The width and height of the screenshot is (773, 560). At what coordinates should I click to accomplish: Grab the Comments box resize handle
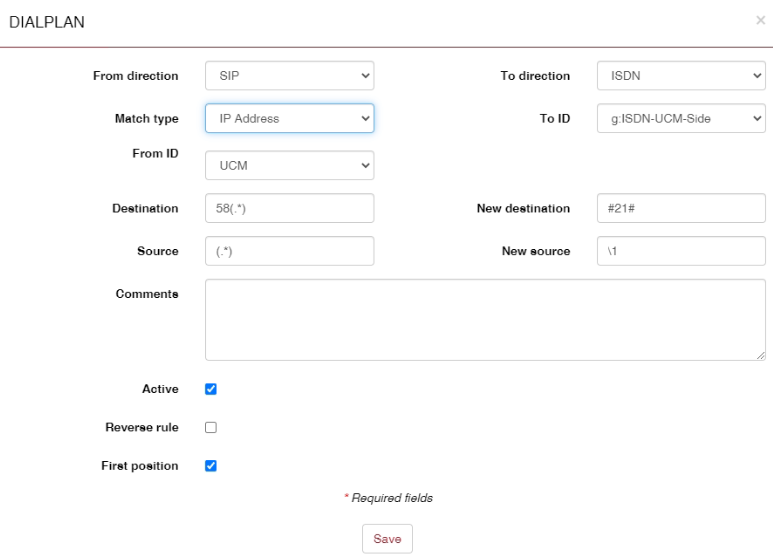point(761,355)
